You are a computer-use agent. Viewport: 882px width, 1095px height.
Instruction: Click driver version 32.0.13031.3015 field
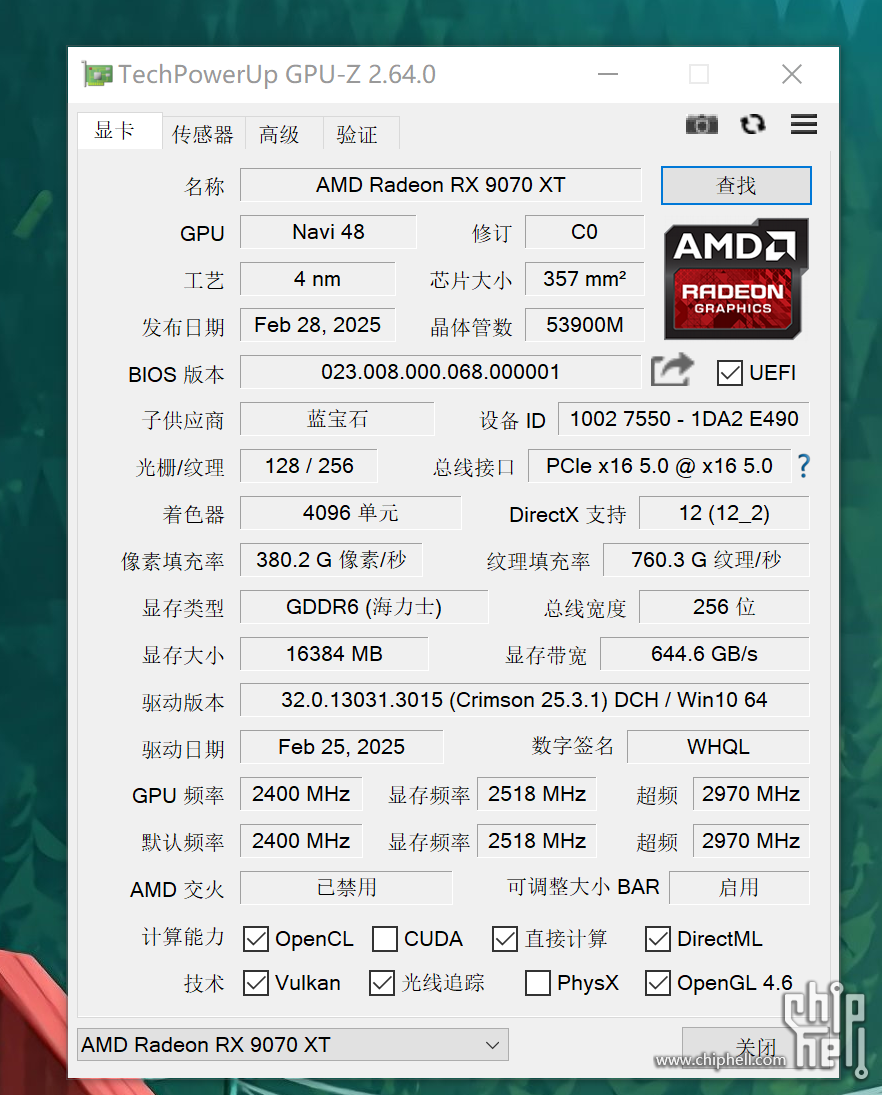click(524, 700)
